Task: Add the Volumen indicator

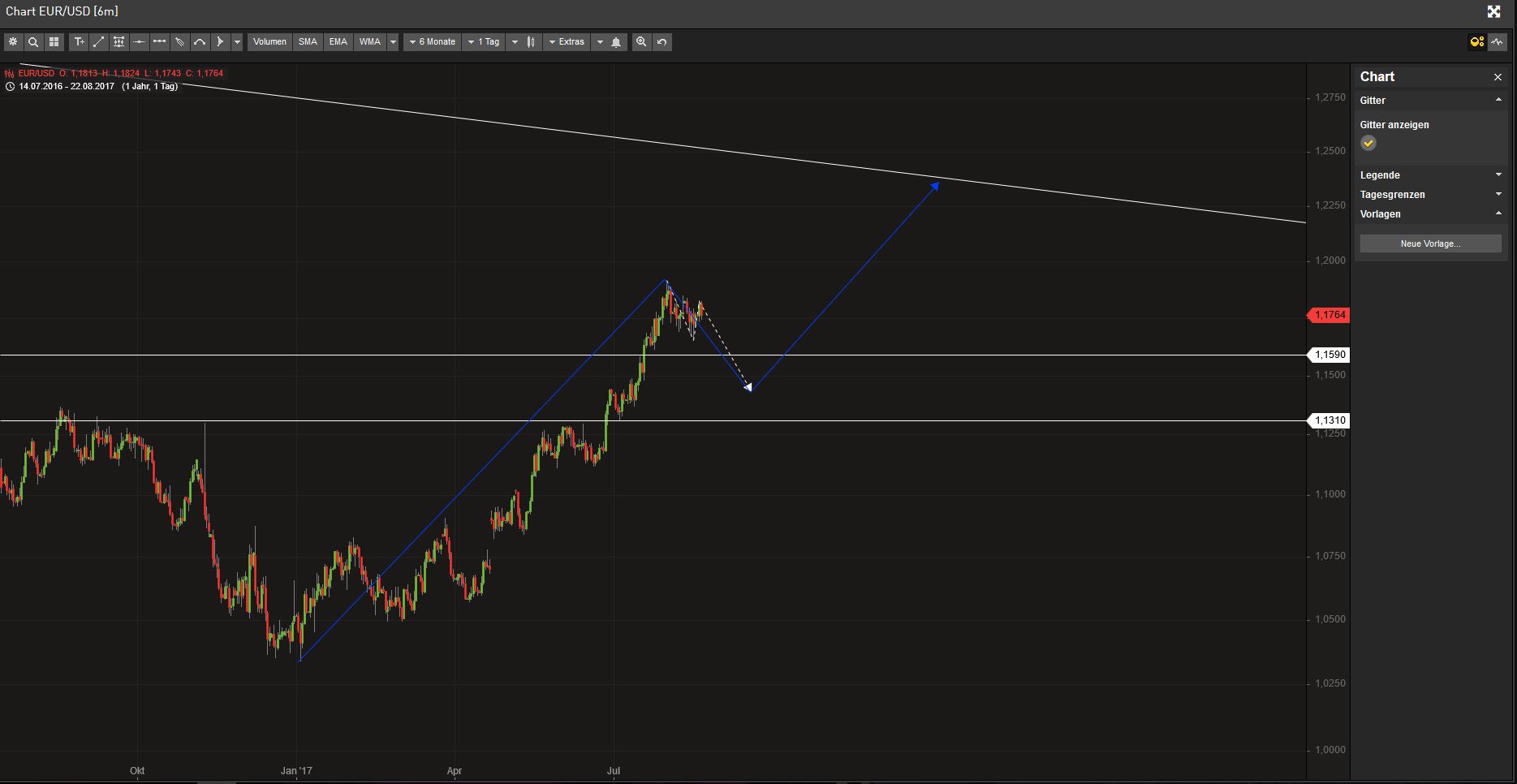Action: pos(269,42)
